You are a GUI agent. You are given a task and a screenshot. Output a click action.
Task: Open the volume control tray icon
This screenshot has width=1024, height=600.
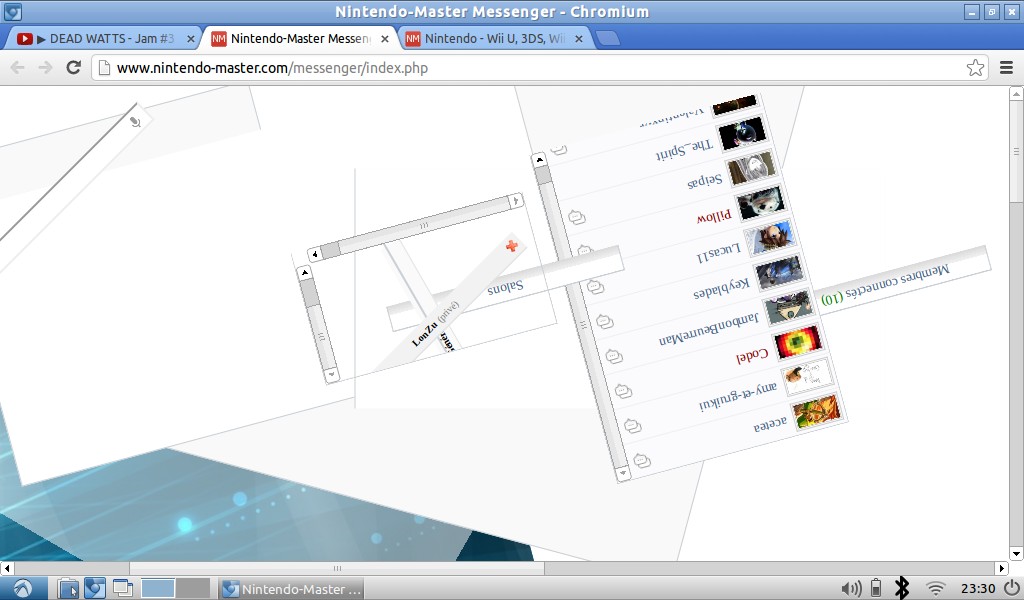851,588
